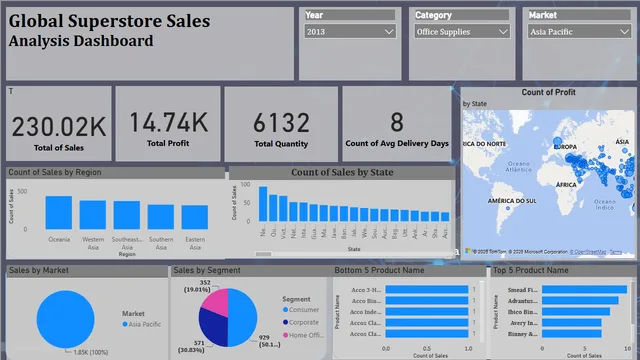Click the Asia Pacific pie in Sales by Market
The width and height of the screenshot is (640, 360).
tap(65, 319)
